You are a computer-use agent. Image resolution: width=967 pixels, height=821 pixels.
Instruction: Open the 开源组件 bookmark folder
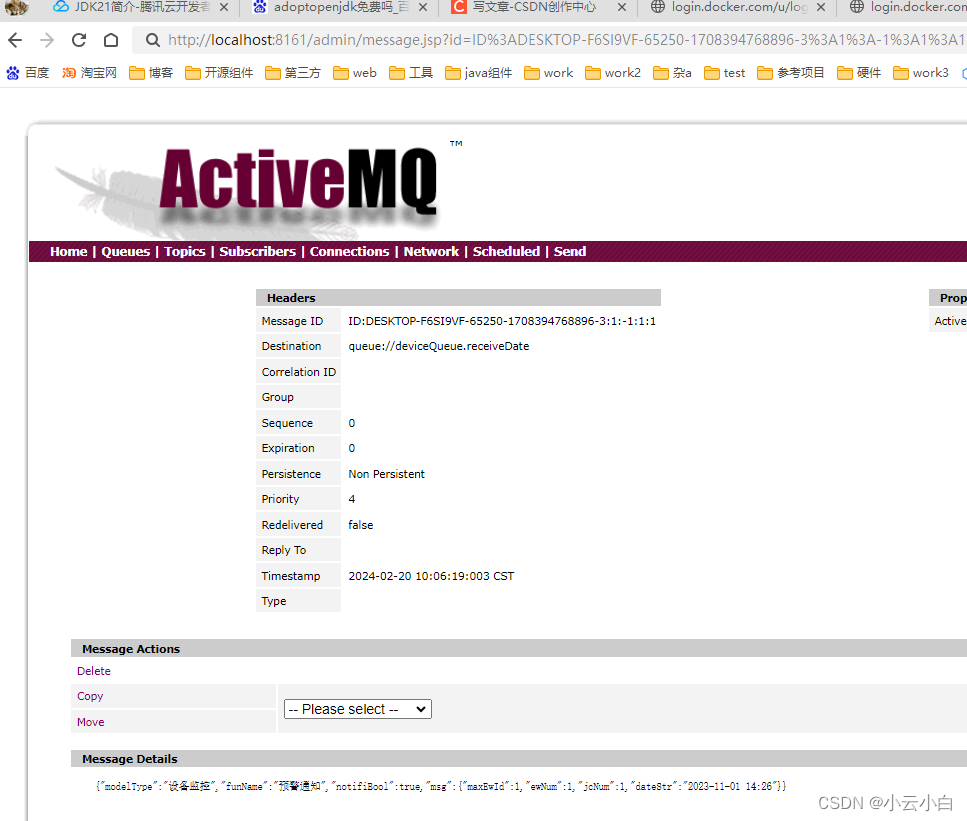pos(219,73)
